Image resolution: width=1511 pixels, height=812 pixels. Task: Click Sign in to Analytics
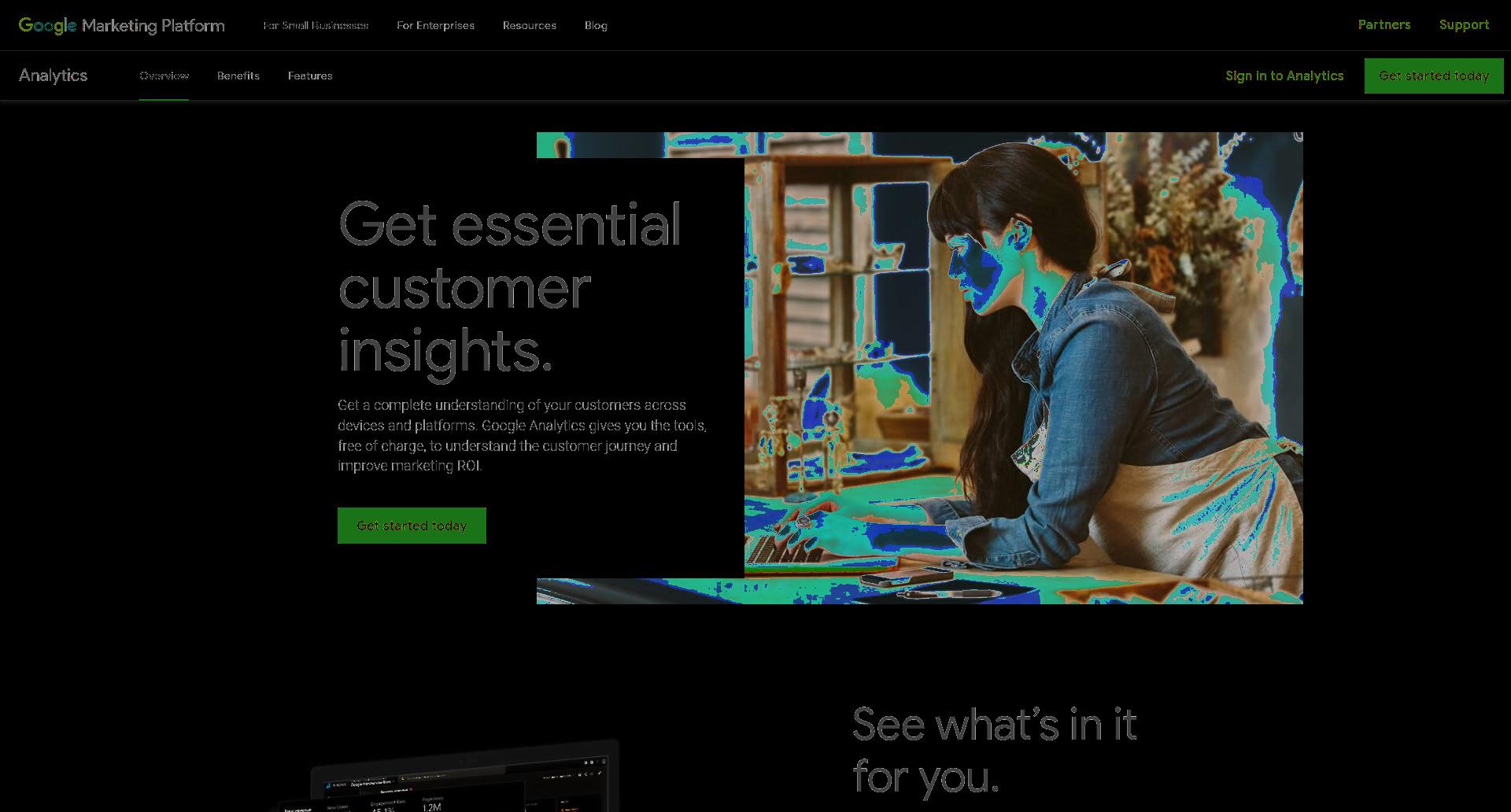coord(1284,76)
